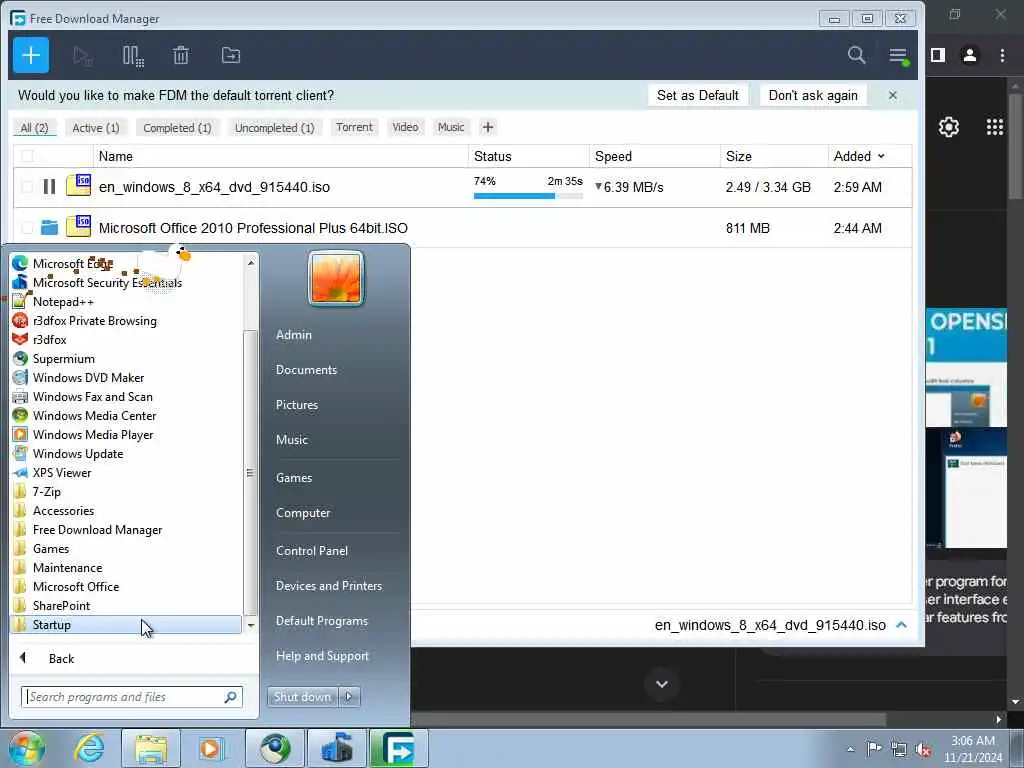
Task: Click the download progress bar at 74%
Action: pyautogui.click(x=528, y=196)
